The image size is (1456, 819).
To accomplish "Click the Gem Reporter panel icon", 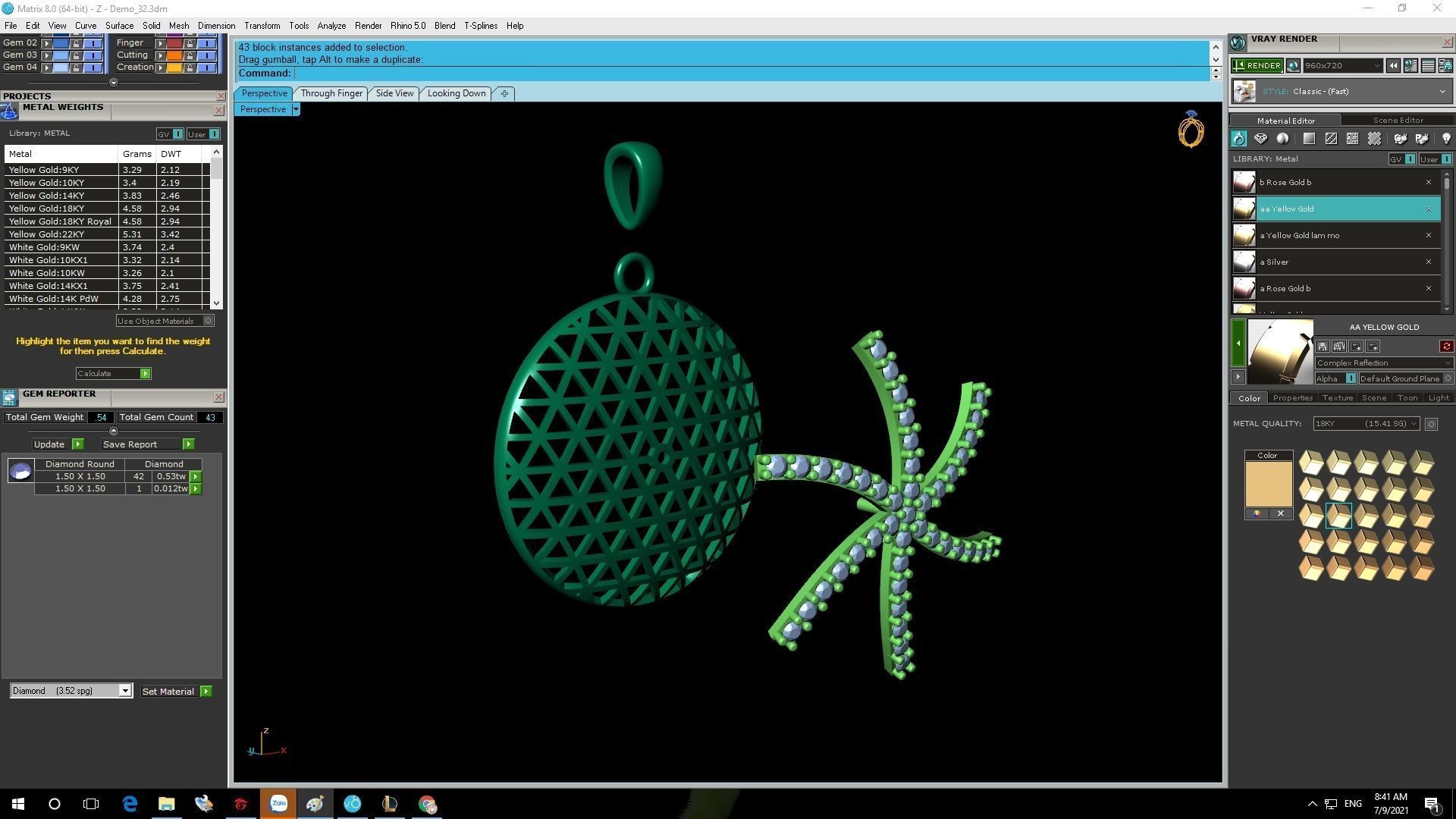I will pos(9,397).
